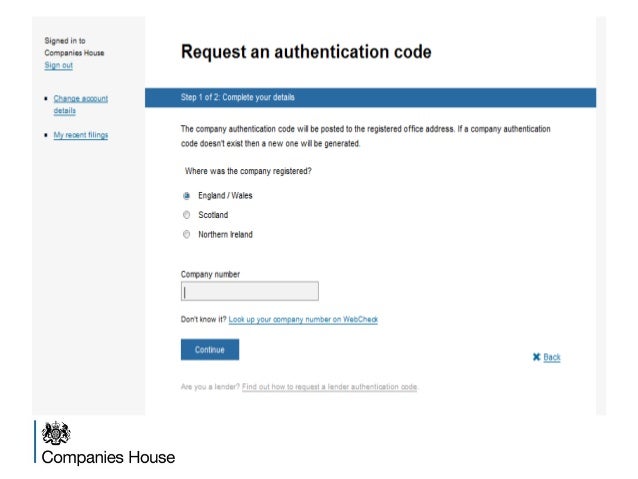Open the lender authentication code link

330,387
